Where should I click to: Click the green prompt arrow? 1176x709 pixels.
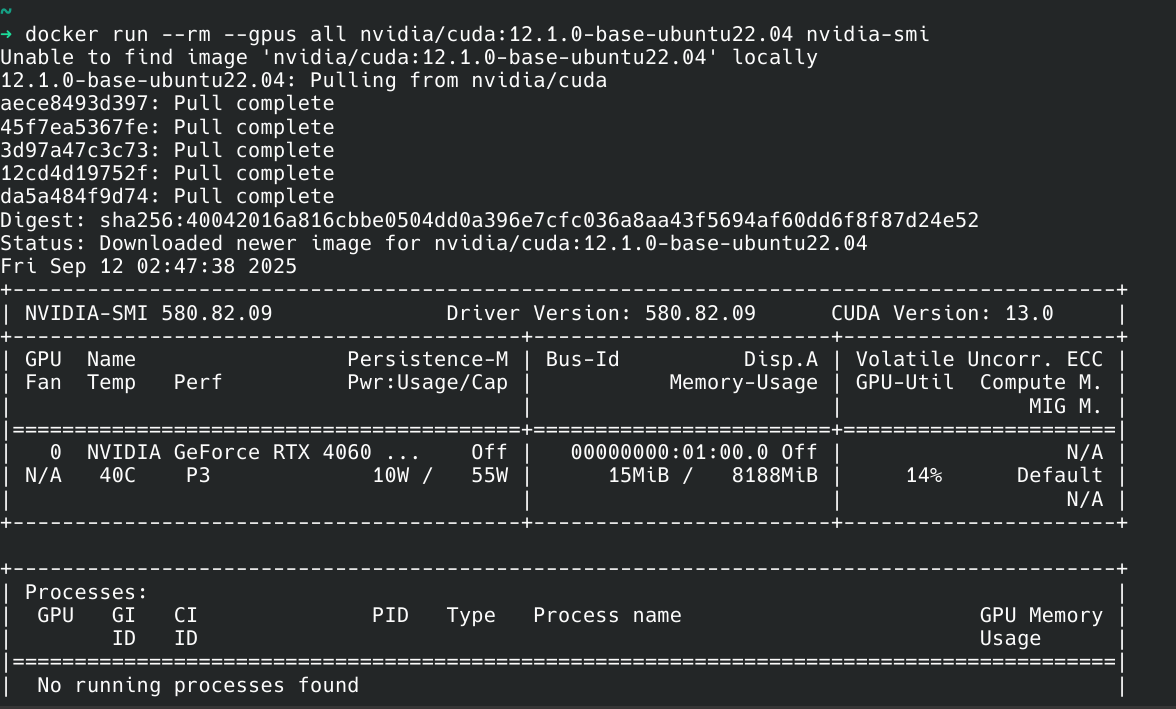tap(7, 35)
